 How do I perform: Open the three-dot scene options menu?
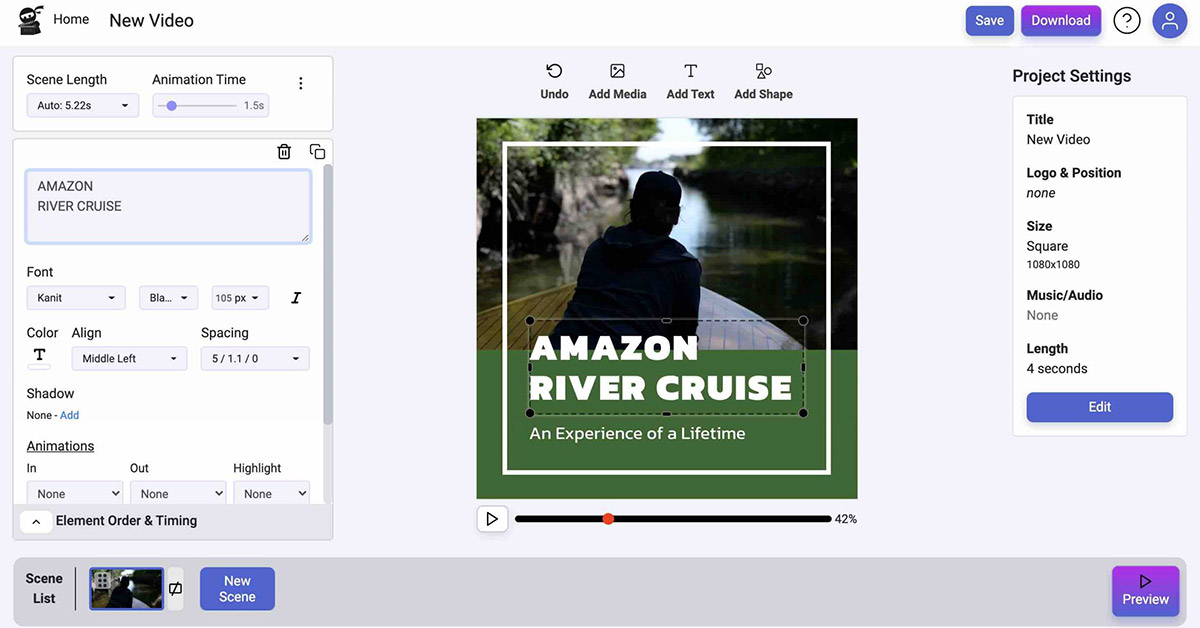coord(301,84)
